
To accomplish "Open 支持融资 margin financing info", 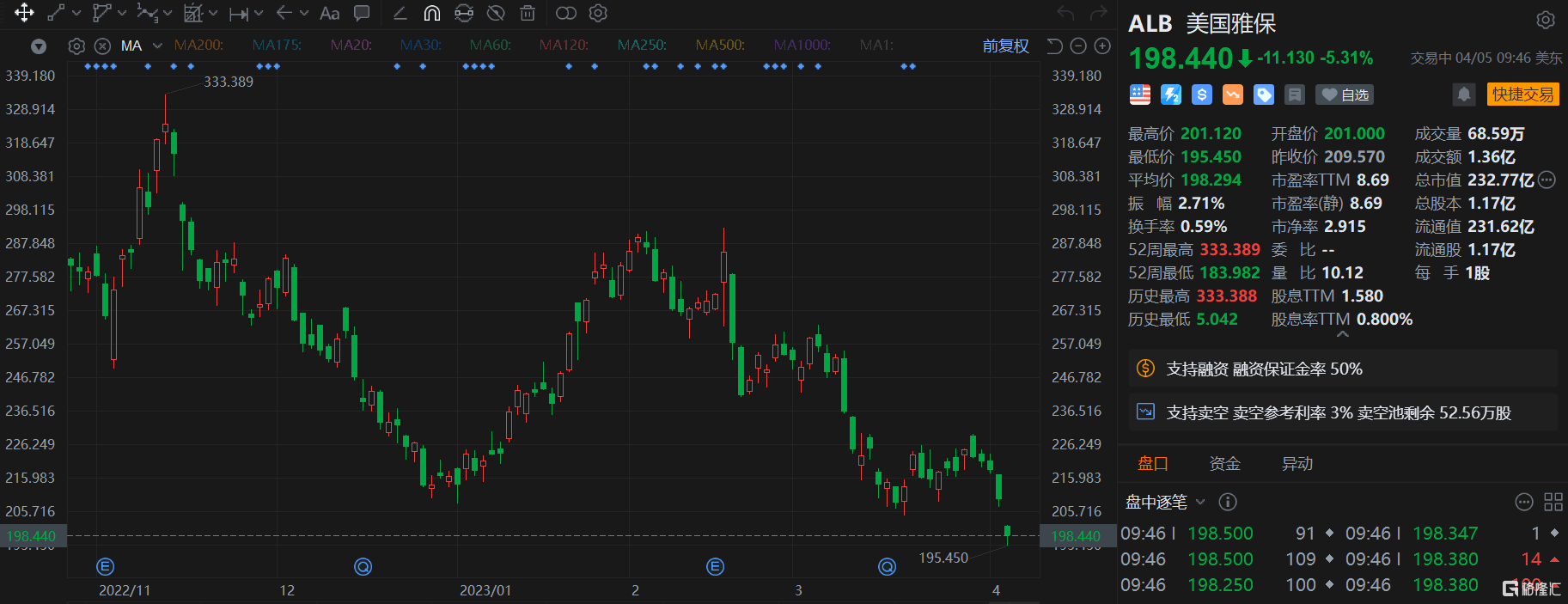I will 1342,369.
